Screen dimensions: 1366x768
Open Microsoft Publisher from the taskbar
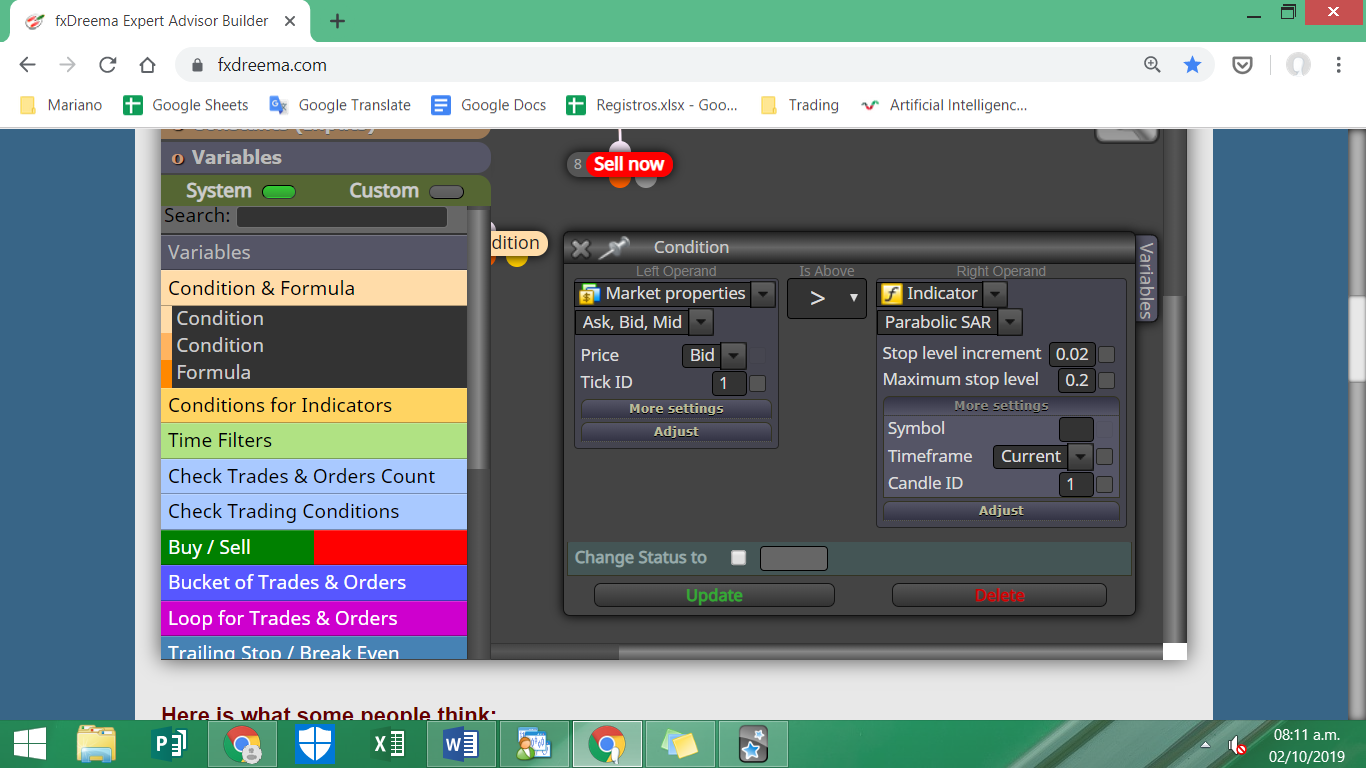168,744
